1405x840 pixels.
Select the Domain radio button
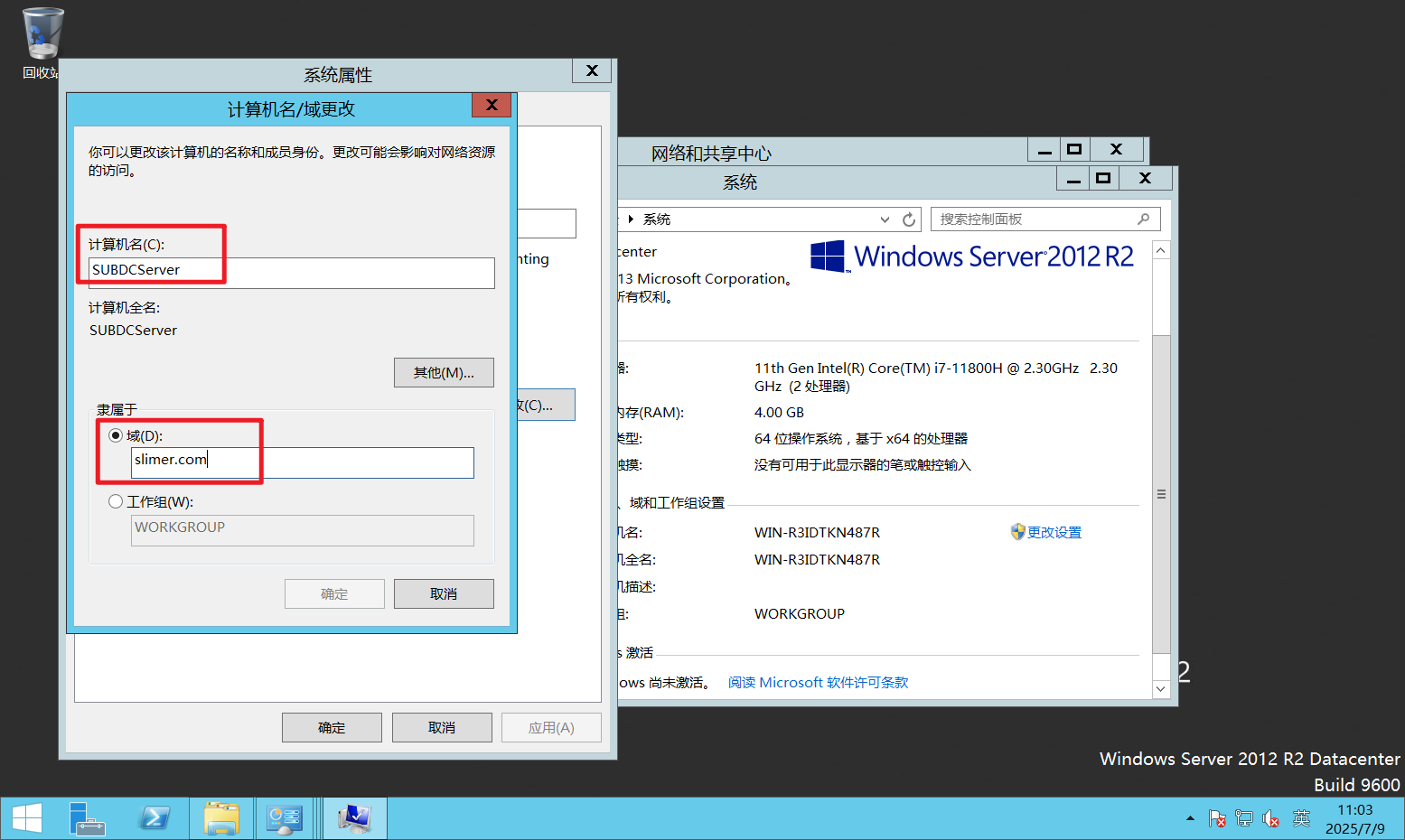[x=116, y=435]
